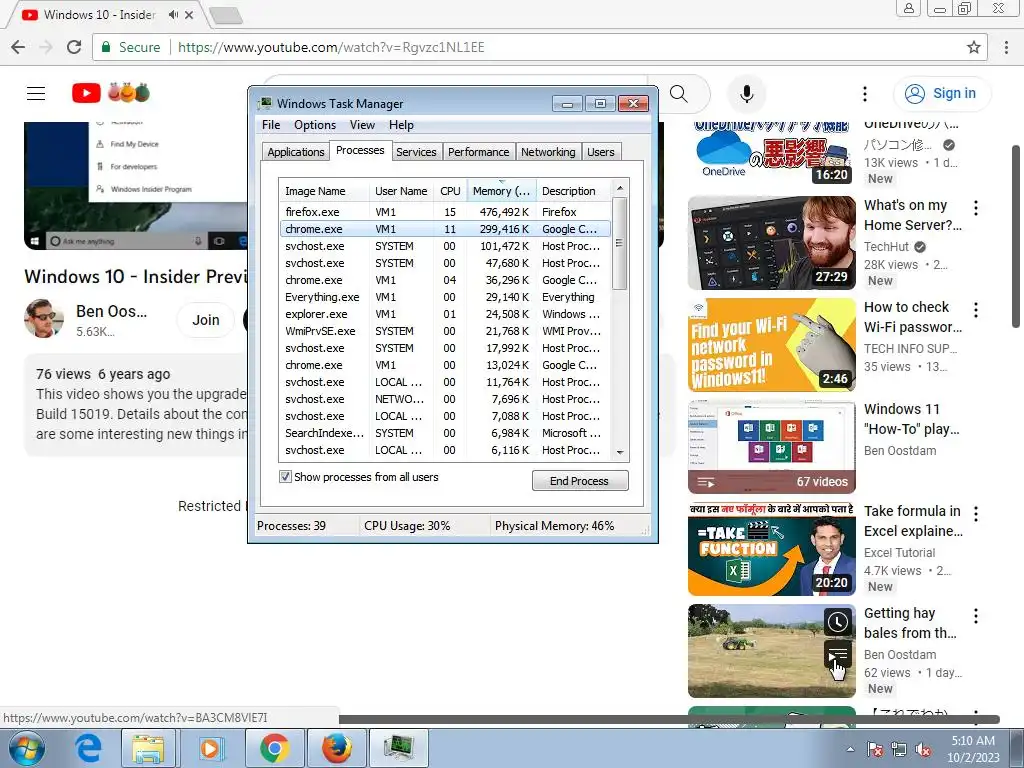Switch to the Services tab

pos(416,152)
